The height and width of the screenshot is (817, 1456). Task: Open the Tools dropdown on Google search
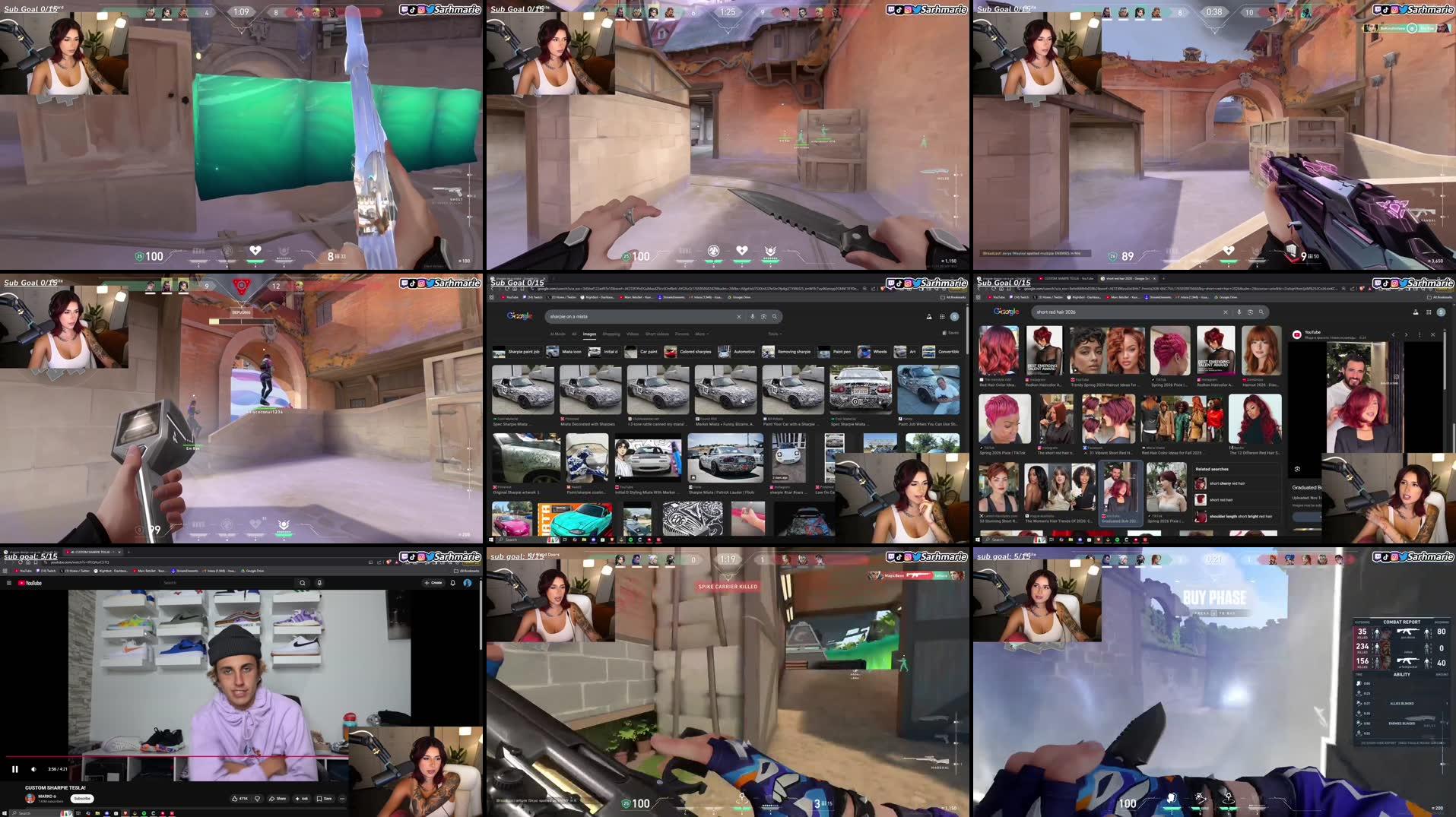(774, 334)
